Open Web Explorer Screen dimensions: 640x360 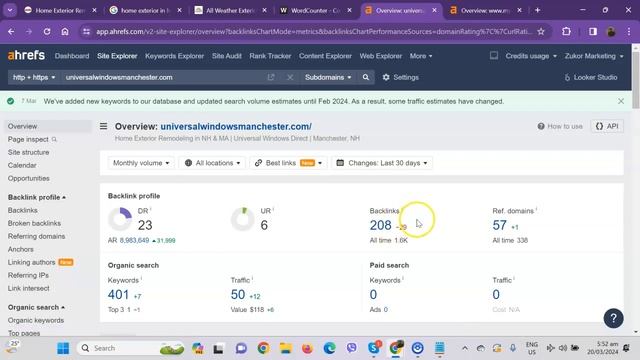pyautogui.click(x=380, y=56)
